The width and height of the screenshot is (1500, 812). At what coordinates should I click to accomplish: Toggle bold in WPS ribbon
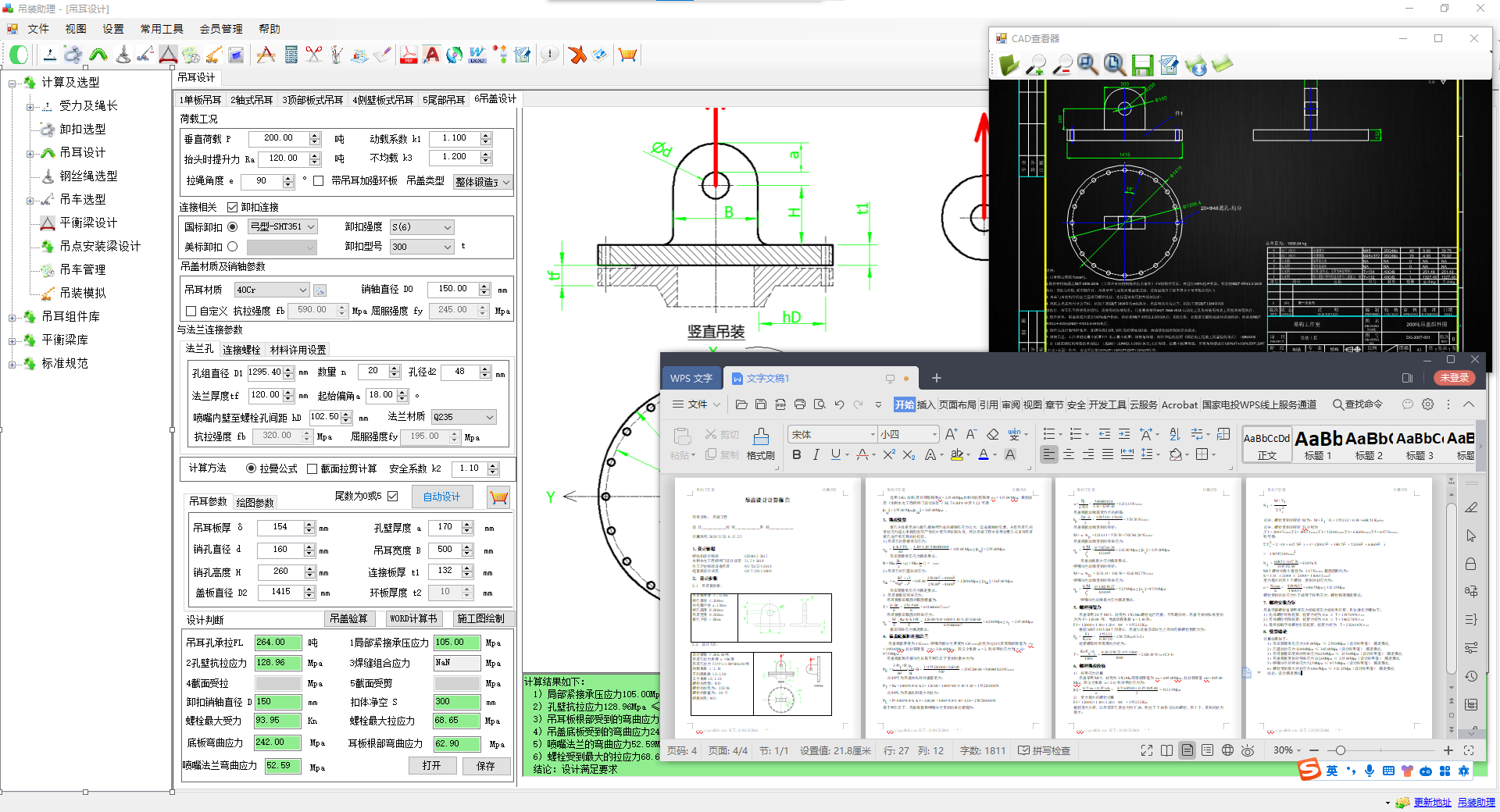(x=796, y=454)
